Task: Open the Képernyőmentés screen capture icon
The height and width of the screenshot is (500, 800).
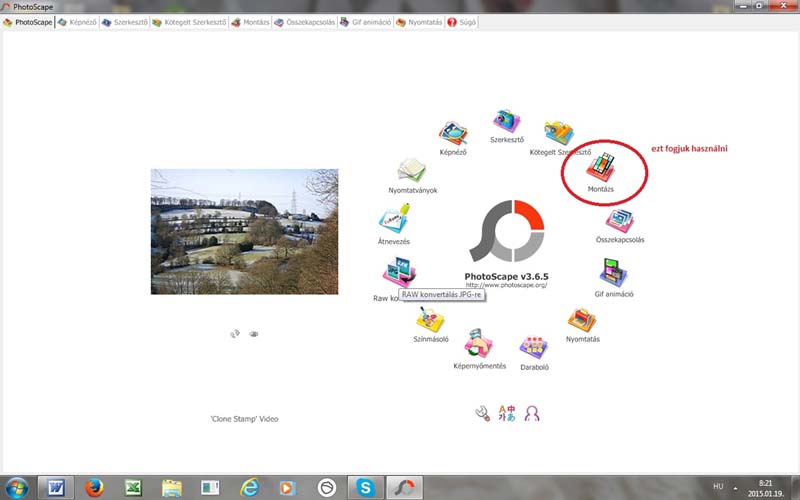Action: pyautogui.click(x=479, y=343)
